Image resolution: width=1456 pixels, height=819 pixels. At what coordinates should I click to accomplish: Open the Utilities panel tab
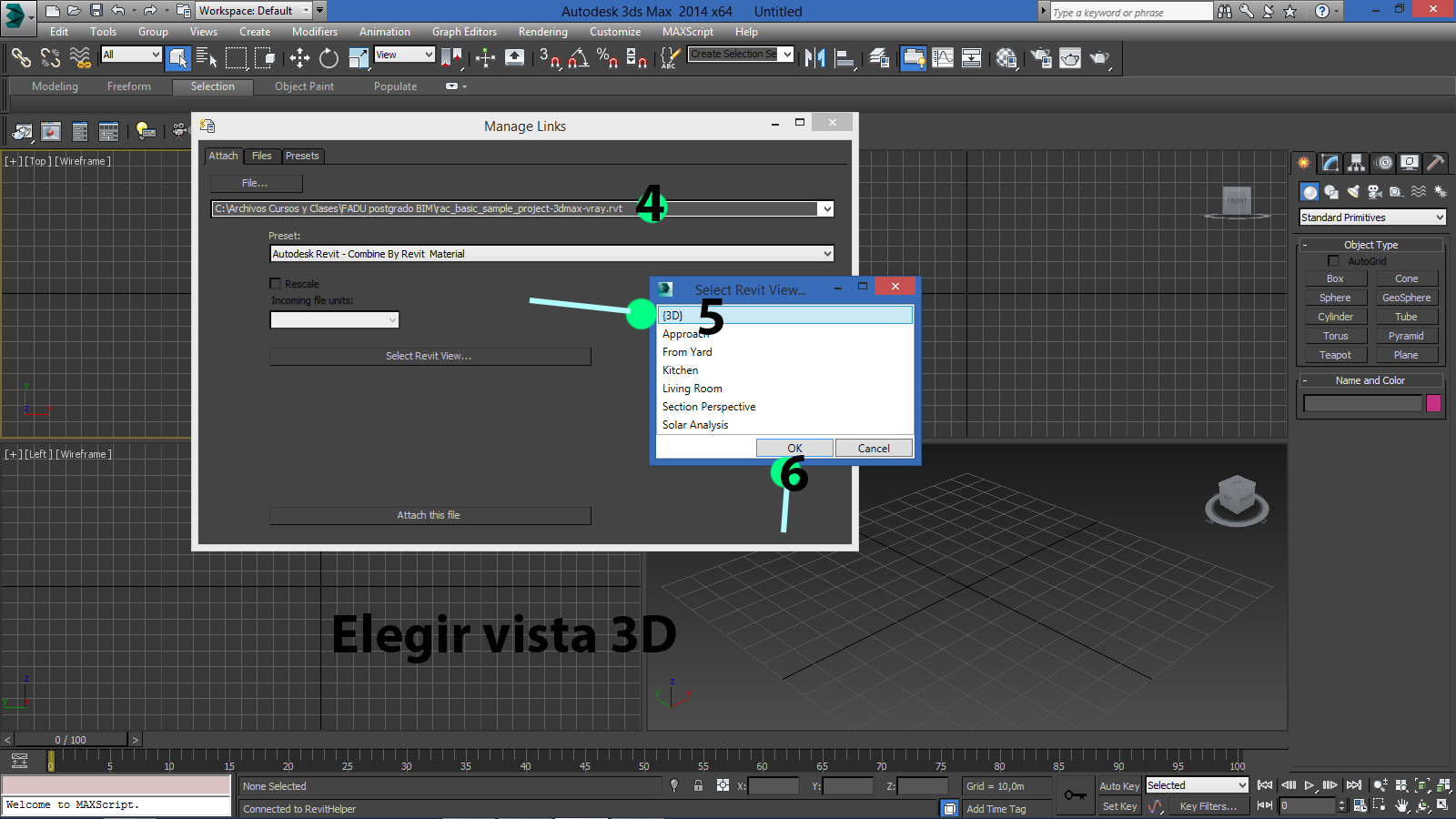point(1435,163)
